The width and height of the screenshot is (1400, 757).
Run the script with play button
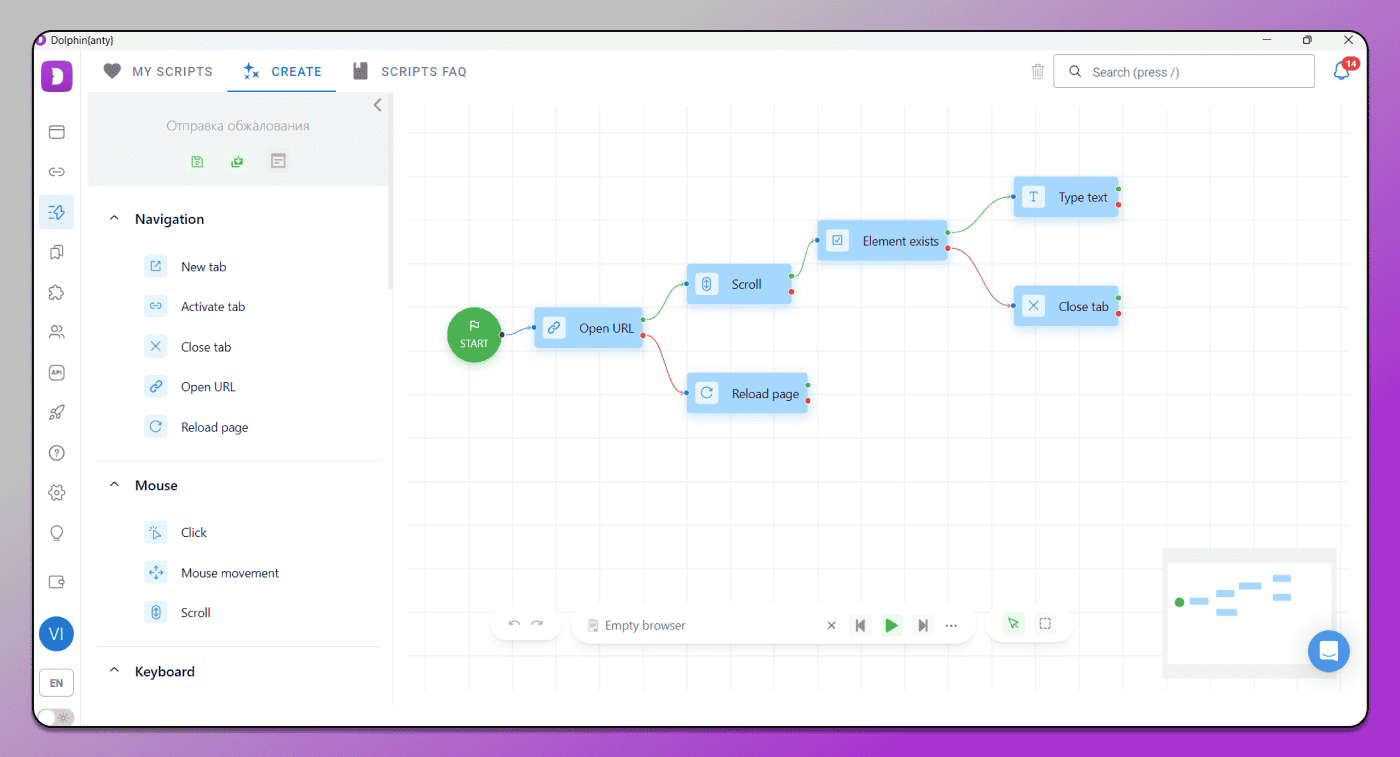(x=891, y=625)
